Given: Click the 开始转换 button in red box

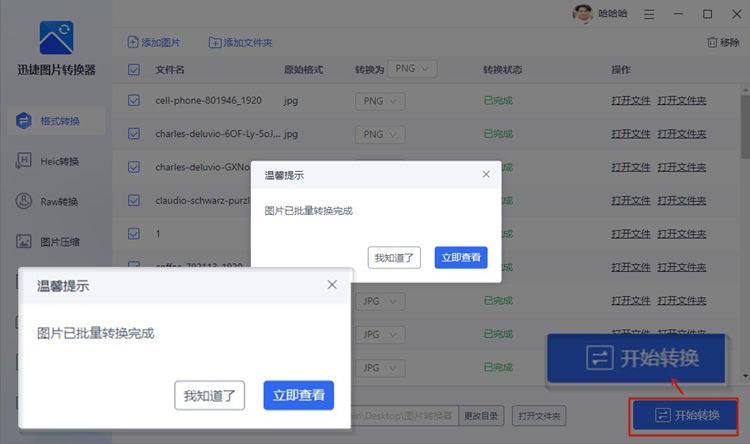Looking at the screenshot, I should click(x=684, y=415).
